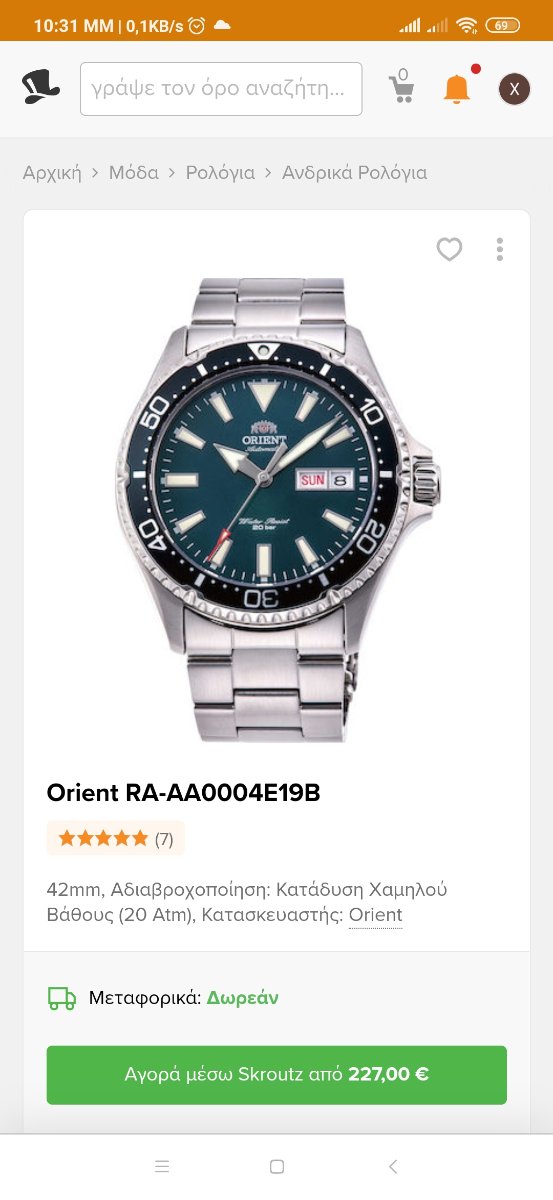Image resolution: width=553 pixels, height=1200 pixels.
Task: Add watch to favorites with heart icon
Action: click(450, 249)
